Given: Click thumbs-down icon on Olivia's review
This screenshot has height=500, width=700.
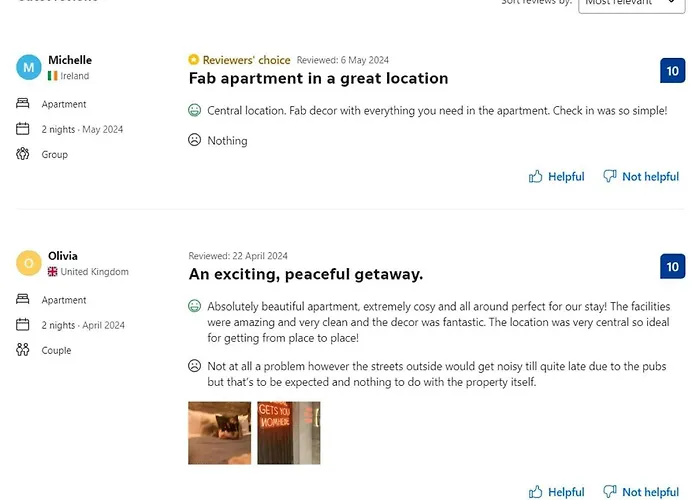Looking at the screenshot, I should 610,492.
